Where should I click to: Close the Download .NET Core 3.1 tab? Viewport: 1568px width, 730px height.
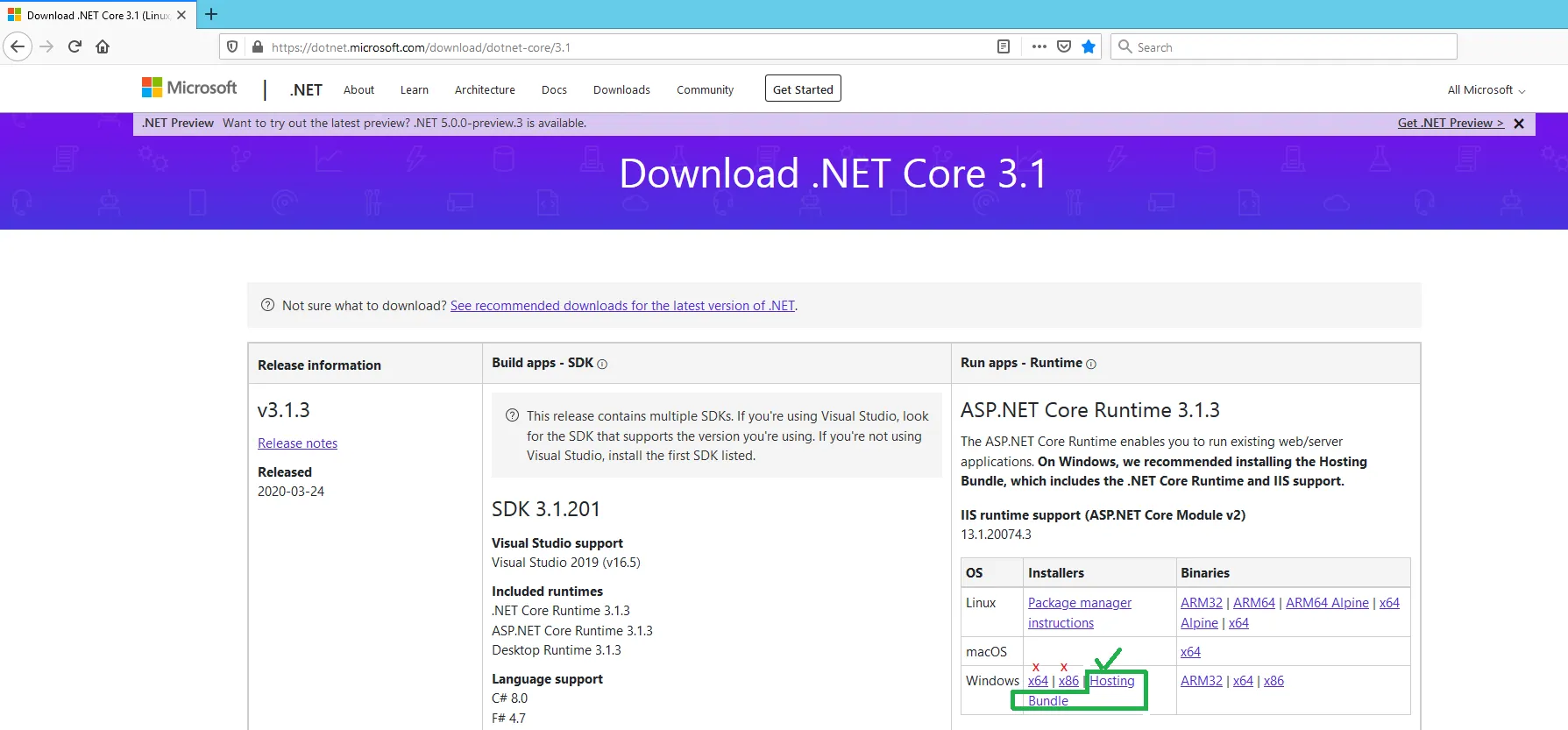coord(181,15)
